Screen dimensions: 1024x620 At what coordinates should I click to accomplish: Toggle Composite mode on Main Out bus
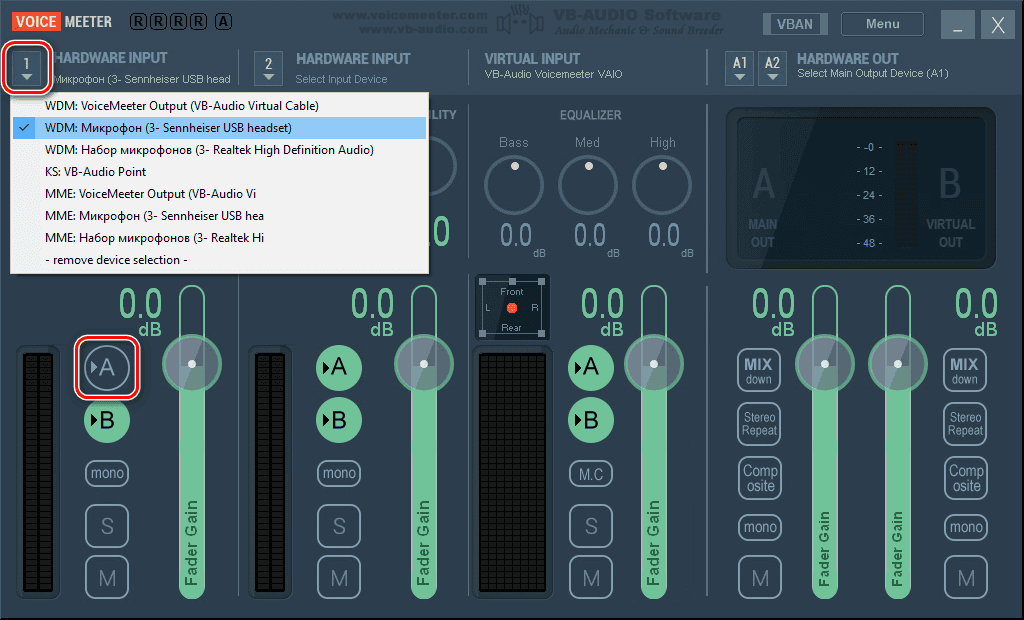tap(760, 478)
